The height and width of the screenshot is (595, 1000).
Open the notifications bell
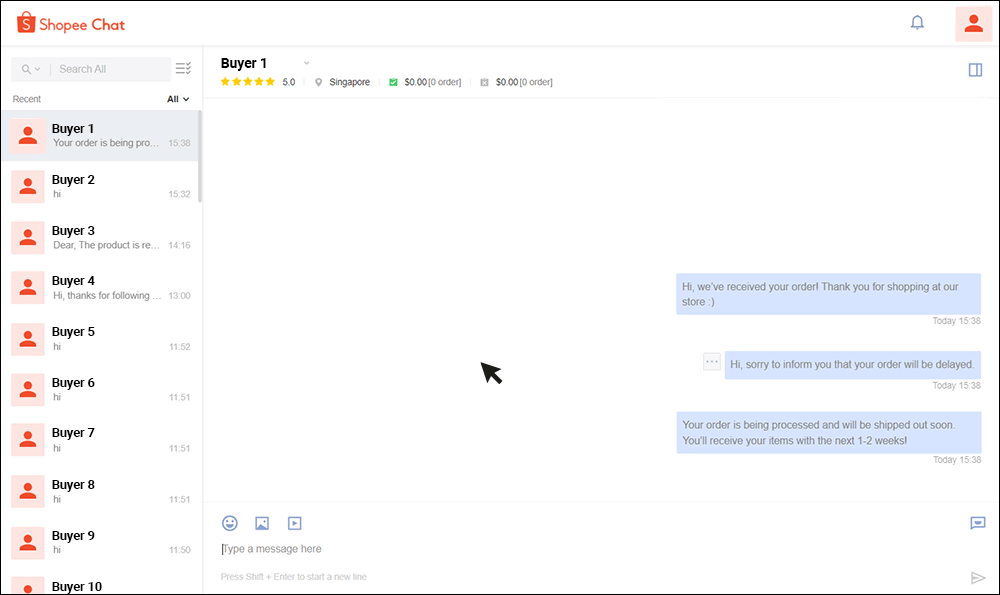(917, 22)
